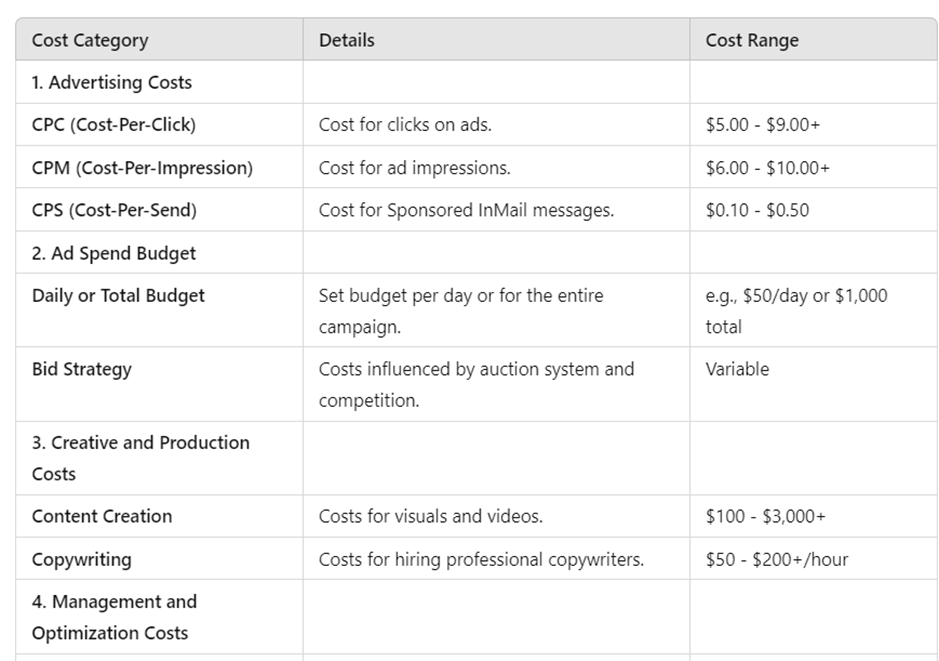Click the Sponsored InMail messages description
Viewport: 939px width, 661px height.
point(467,210)
